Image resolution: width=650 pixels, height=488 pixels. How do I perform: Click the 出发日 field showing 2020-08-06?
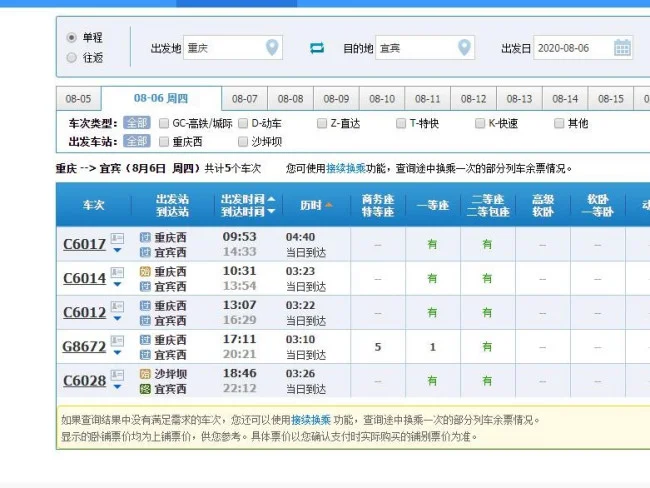tap(583, 48)
